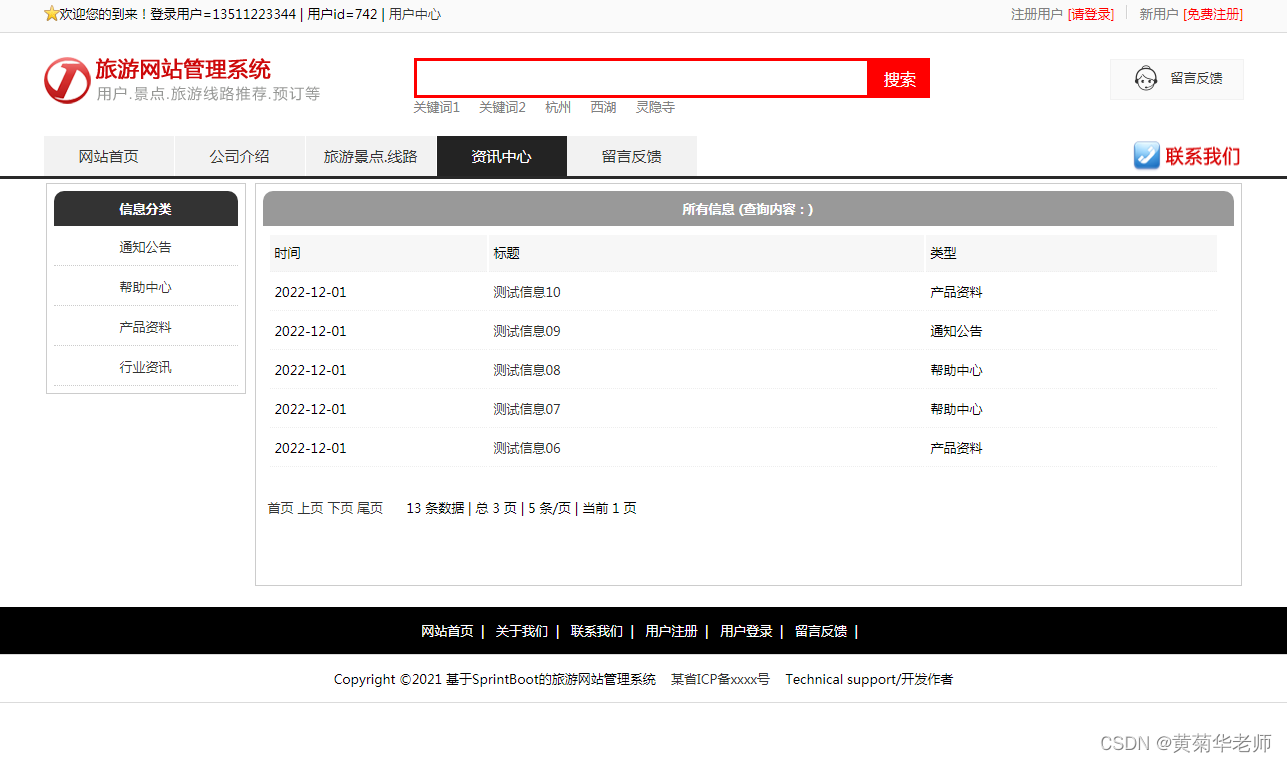1287x763 pixels.
Task: Click the blue checkmark contact icon
Action: coord(1146,155)
